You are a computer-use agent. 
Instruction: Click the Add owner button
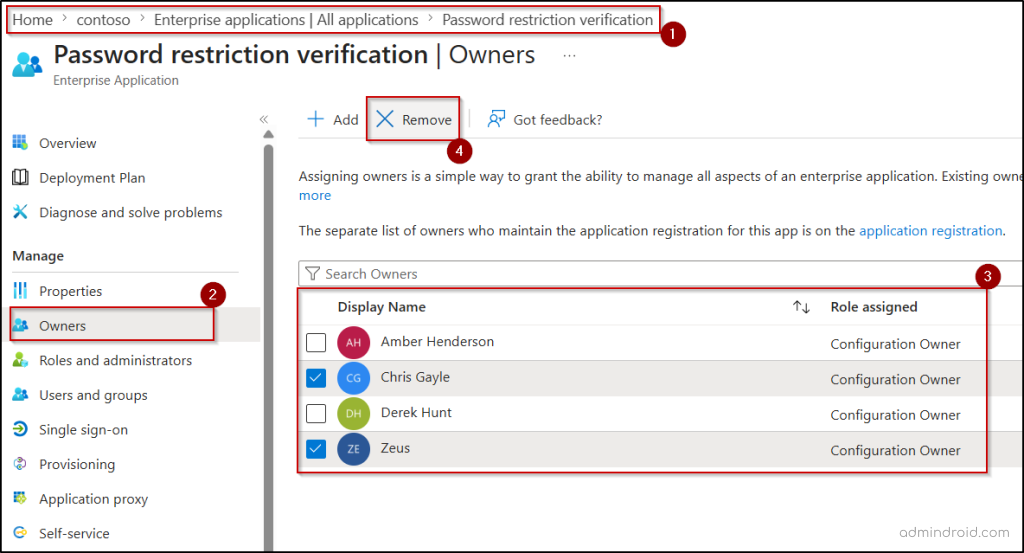(333, 119)
